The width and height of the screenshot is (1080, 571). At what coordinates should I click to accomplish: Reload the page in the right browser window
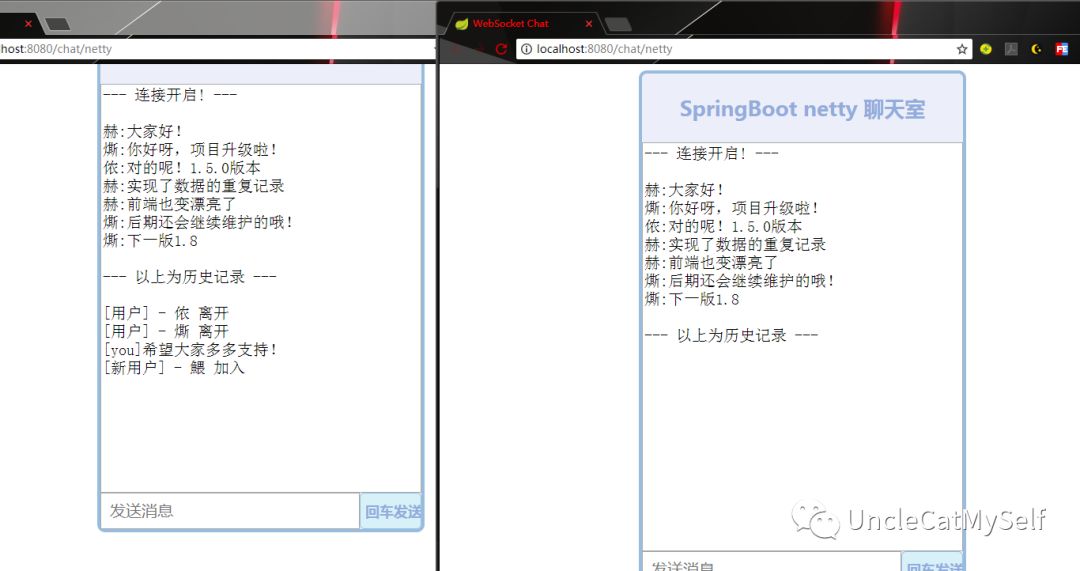501,49
